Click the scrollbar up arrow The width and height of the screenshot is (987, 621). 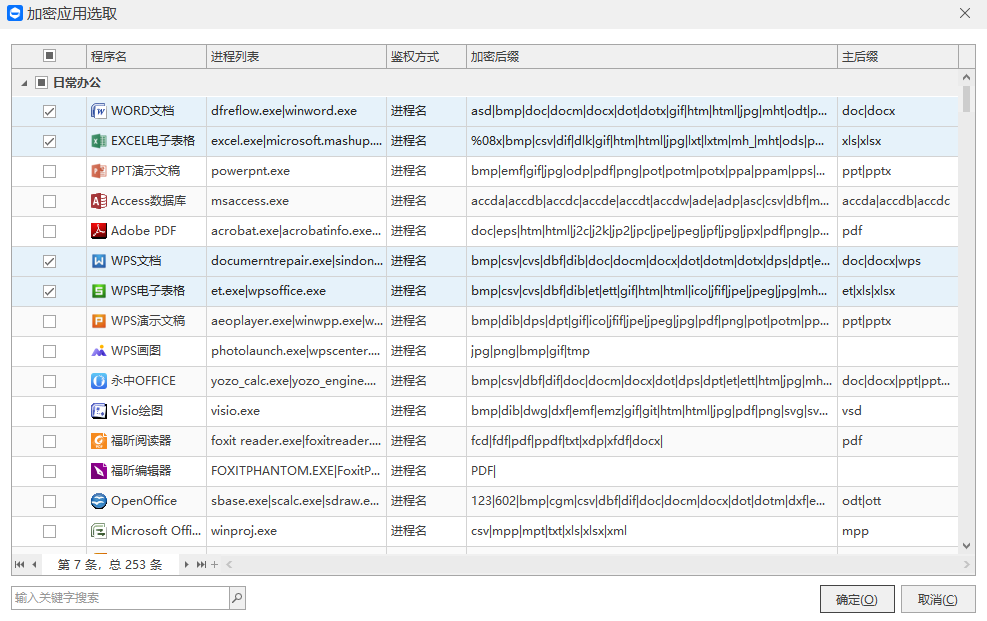pos(966,77)
